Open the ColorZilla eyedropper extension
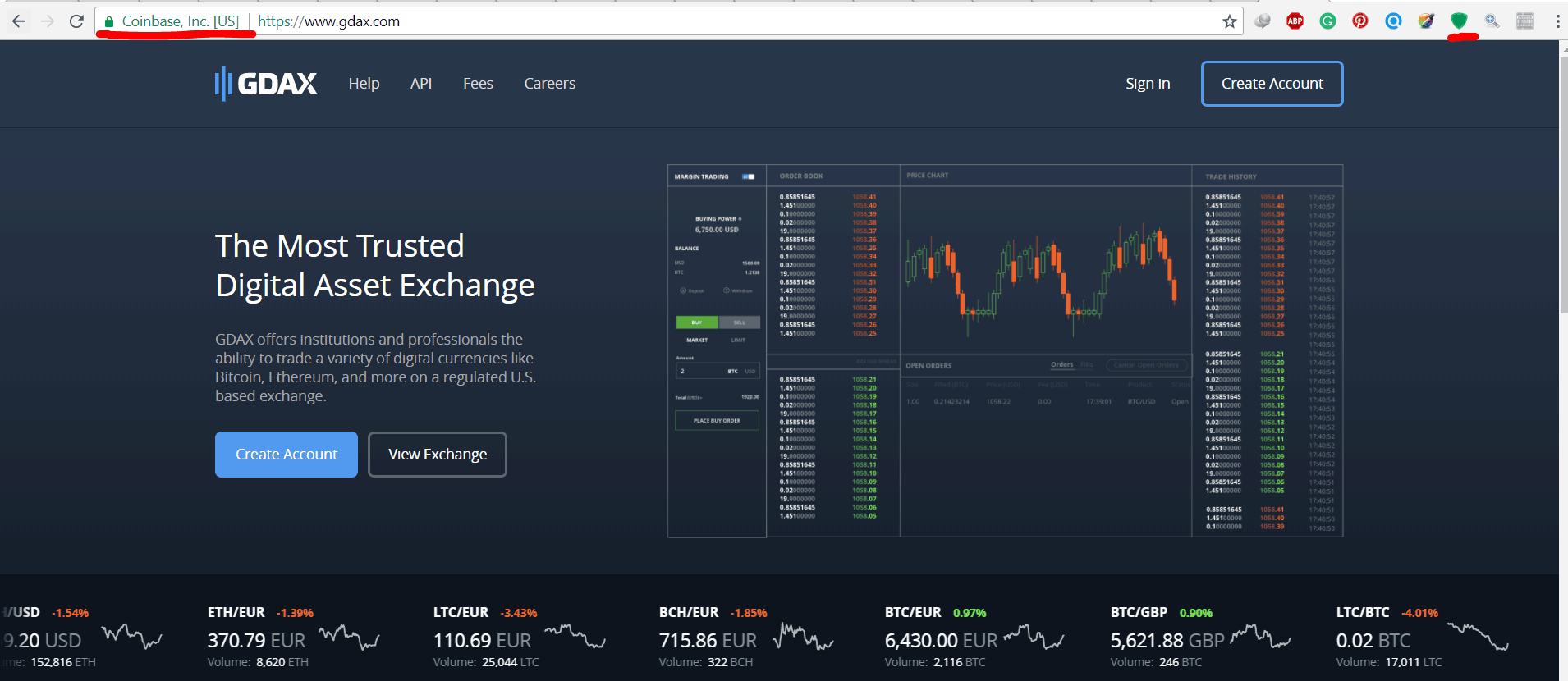The image size is (1568, 681). tap(1426, 21)
